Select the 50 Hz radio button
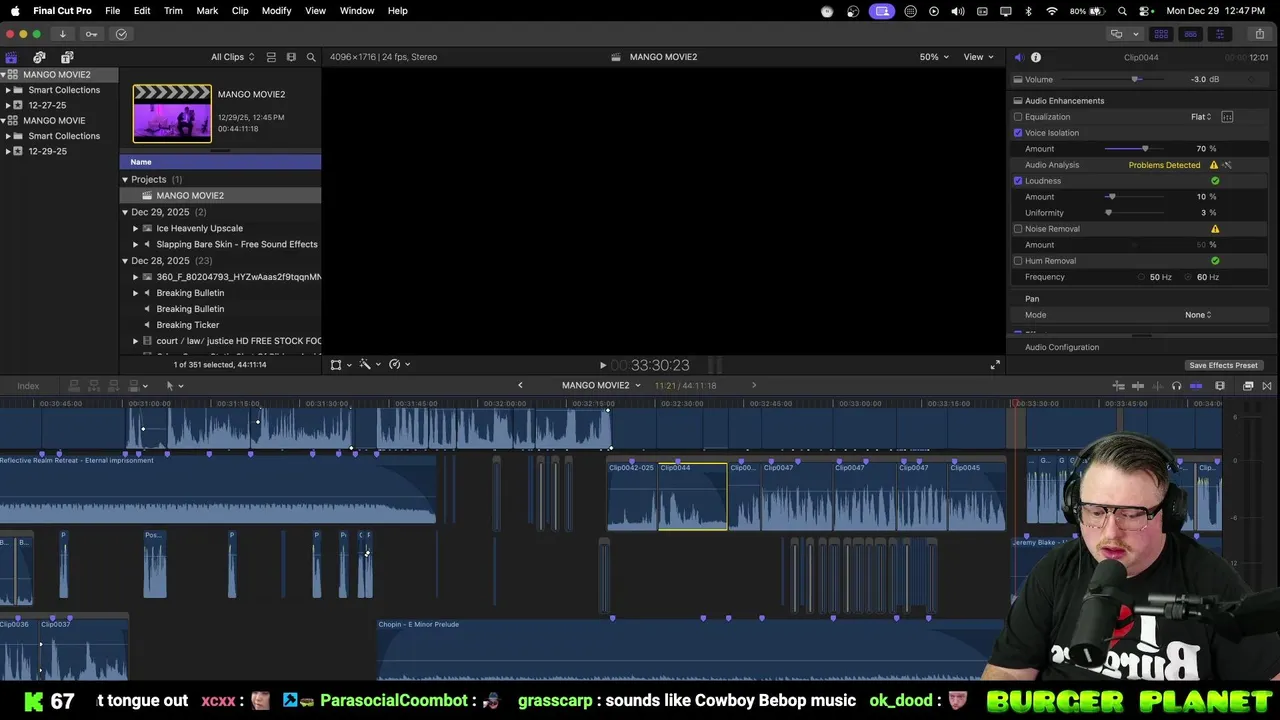Screen dimensions: 1280x720 [1142, 277]
